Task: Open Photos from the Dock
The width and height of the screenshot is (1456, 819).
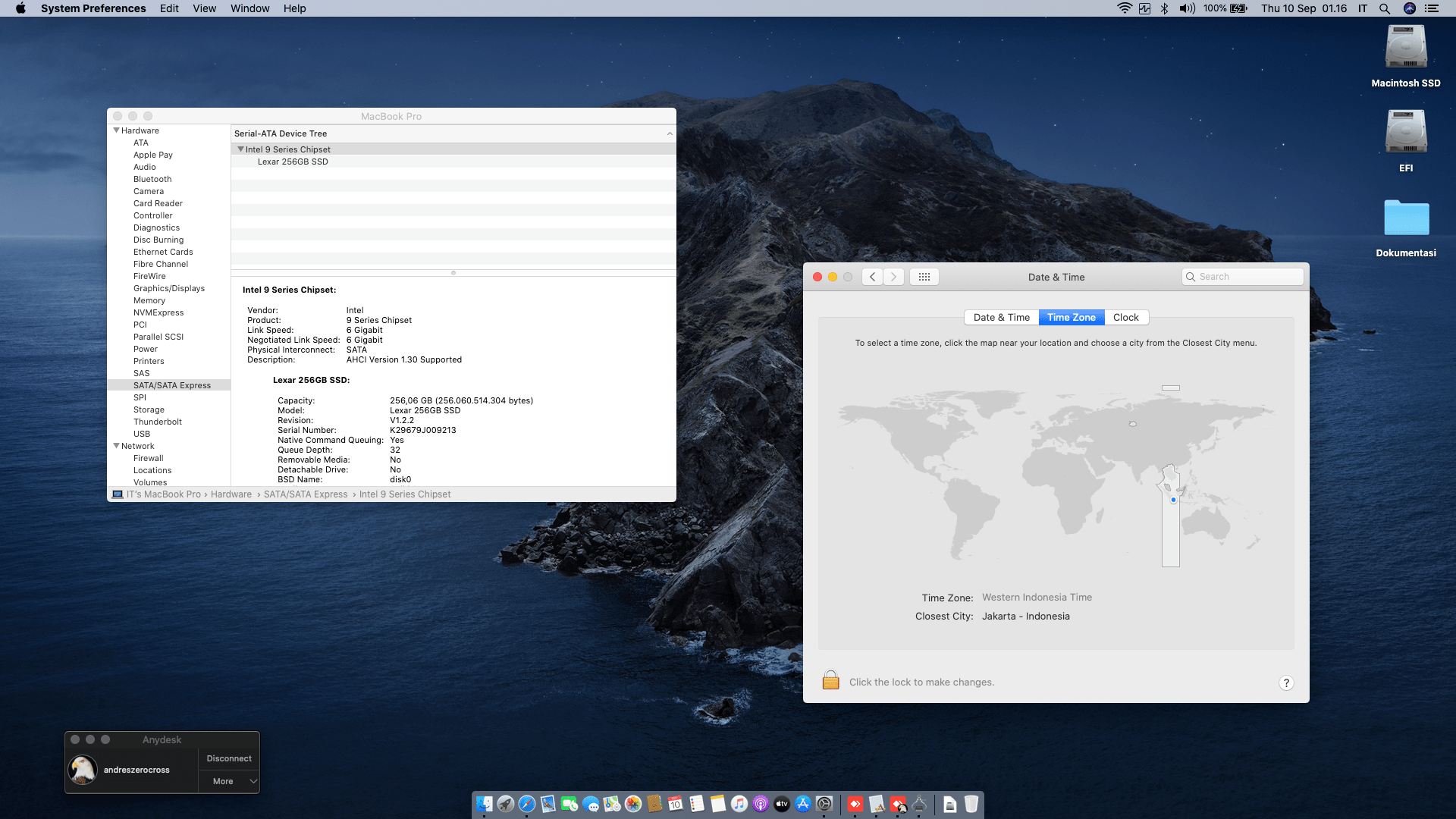Action: pyautogui.click(x=633, y=804)
